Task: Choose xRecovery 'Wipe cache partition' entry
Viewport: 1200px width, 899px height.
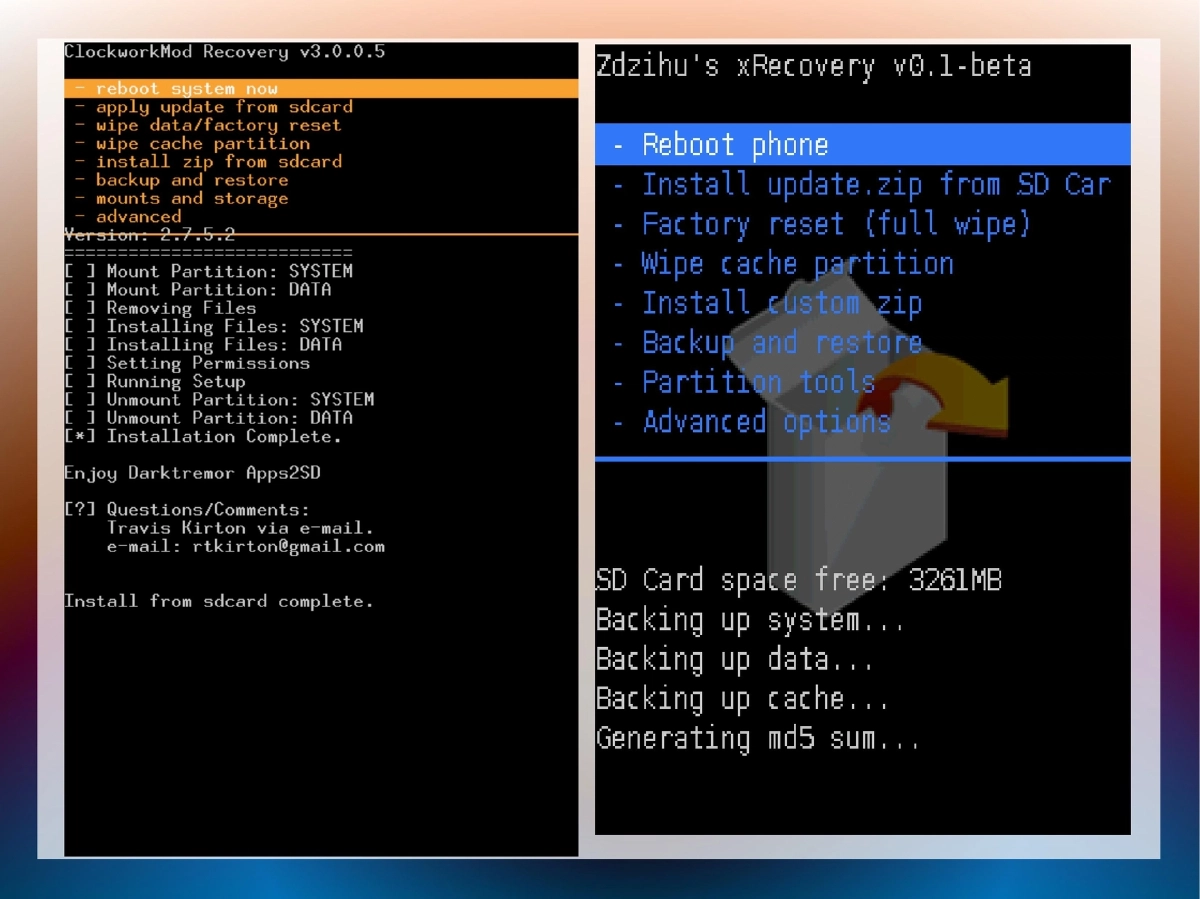Action: coord(796,264)
